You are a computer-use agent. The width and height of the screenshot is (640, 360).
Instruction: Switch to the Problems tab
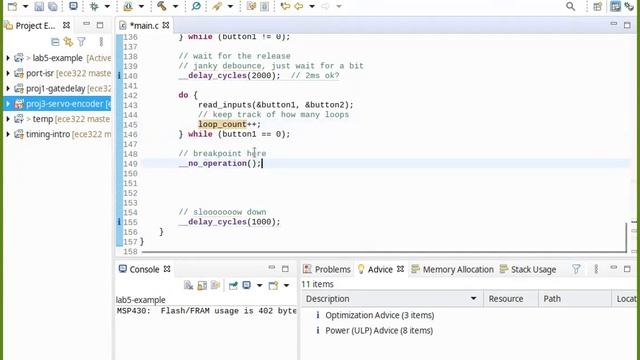[327, 269]
